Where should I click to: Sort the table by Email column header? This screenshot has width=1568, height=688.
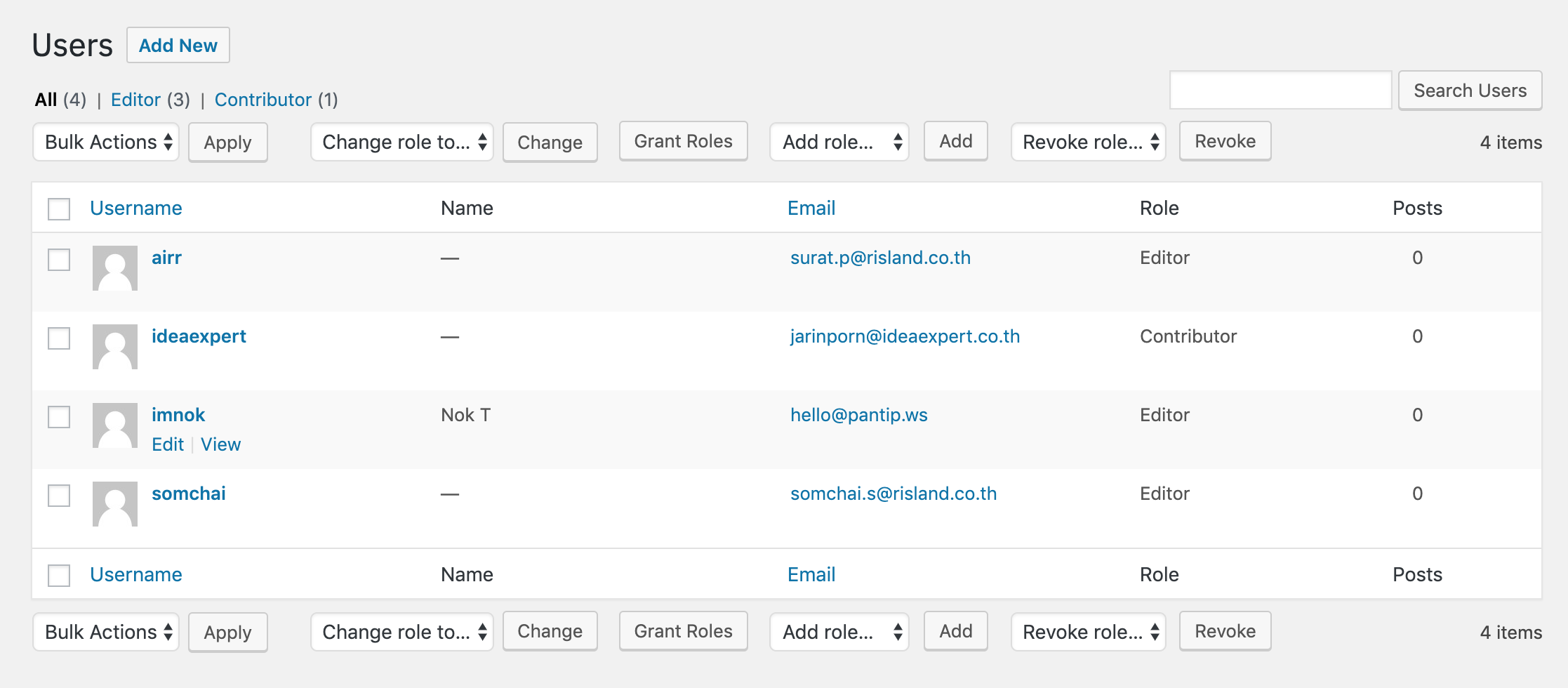click(811, 208)
